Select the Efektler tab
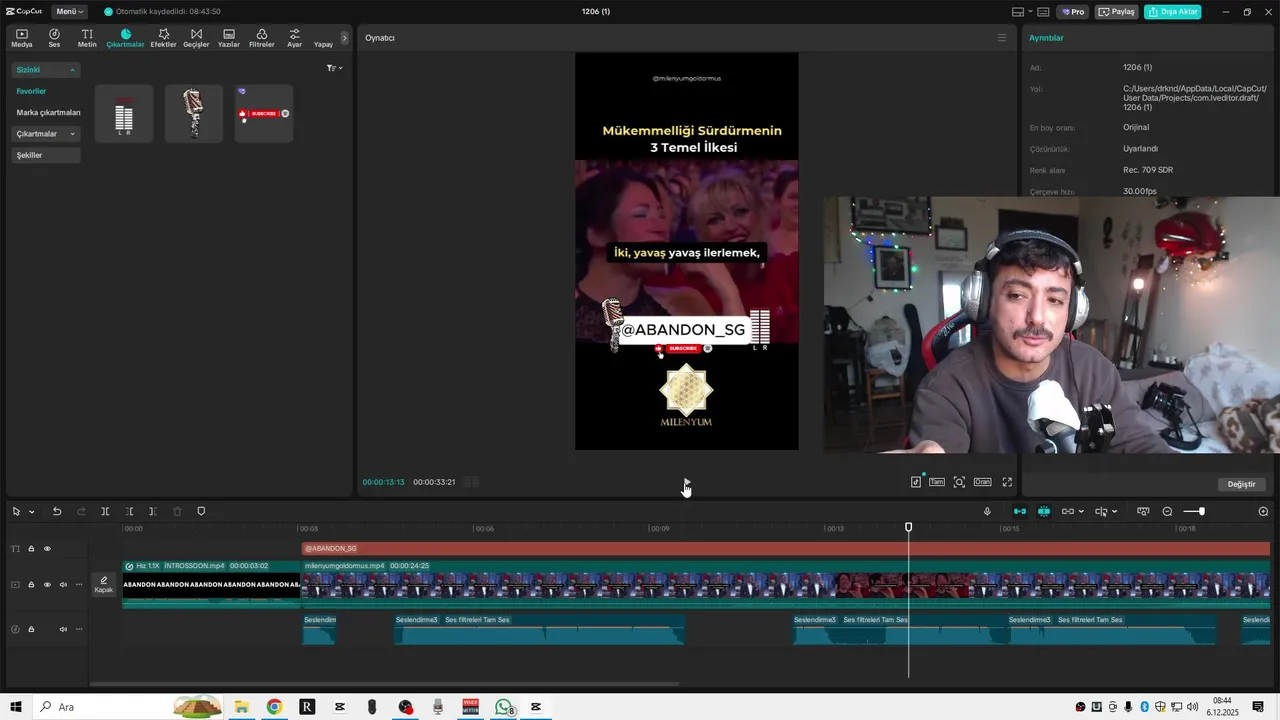The height and width of the screenshot is (720, 1280). click(163, 38)
